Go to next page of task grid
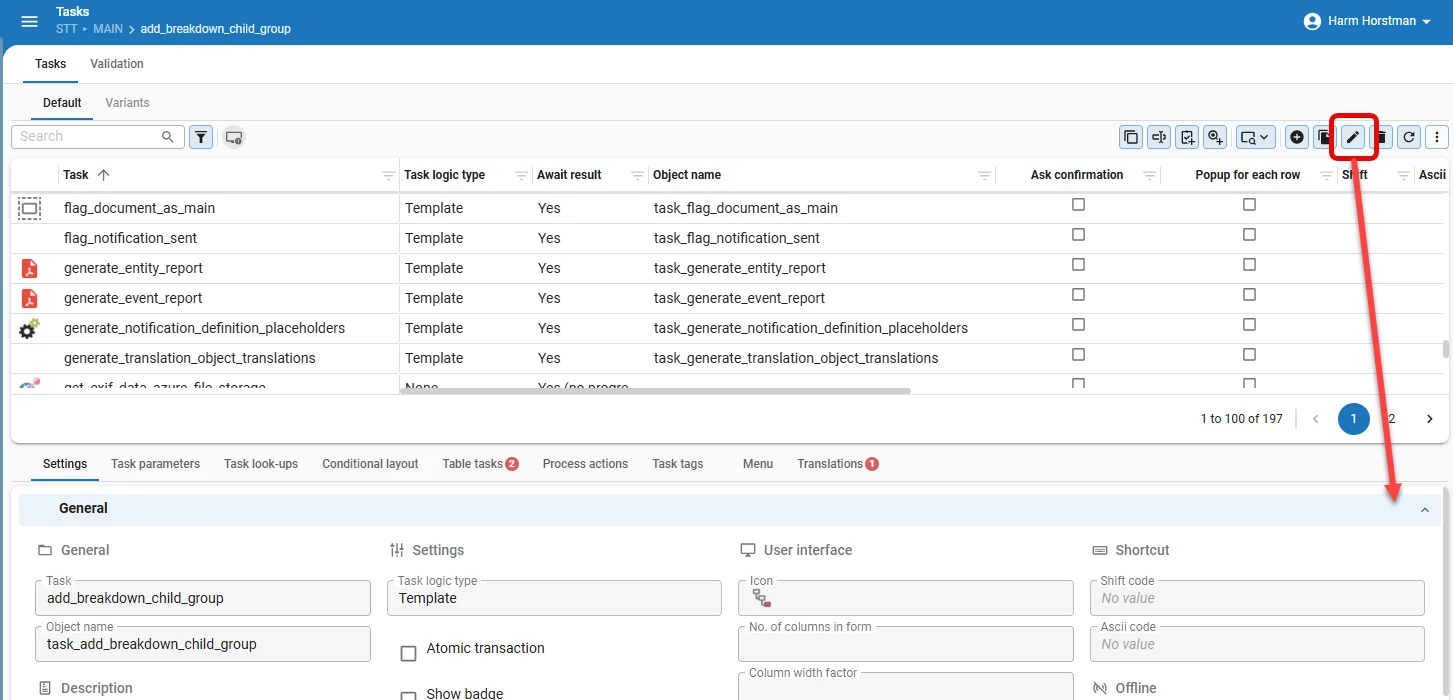This screenshot has height=700, width=1453. coord(1429,419)
